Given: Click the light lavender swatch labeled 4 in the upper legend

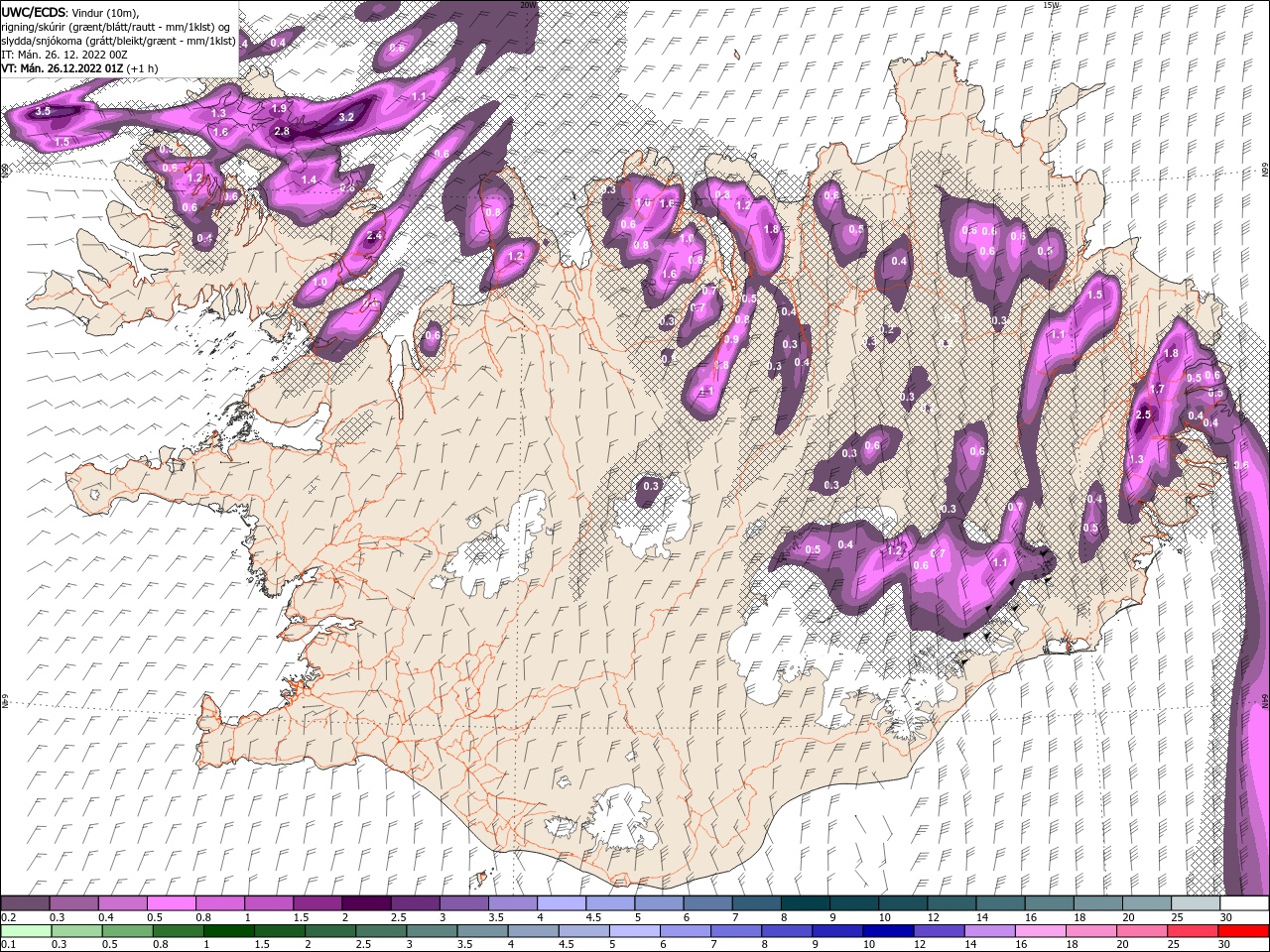Looking at the screenshot, I should click(560, 903).
